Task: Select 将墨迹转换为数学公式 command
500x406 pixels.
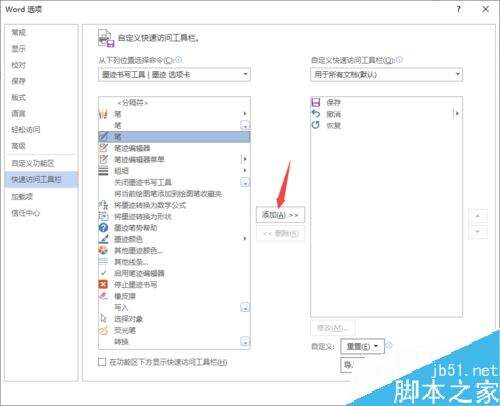Action: pyautogui.click(x=174, y=205)
